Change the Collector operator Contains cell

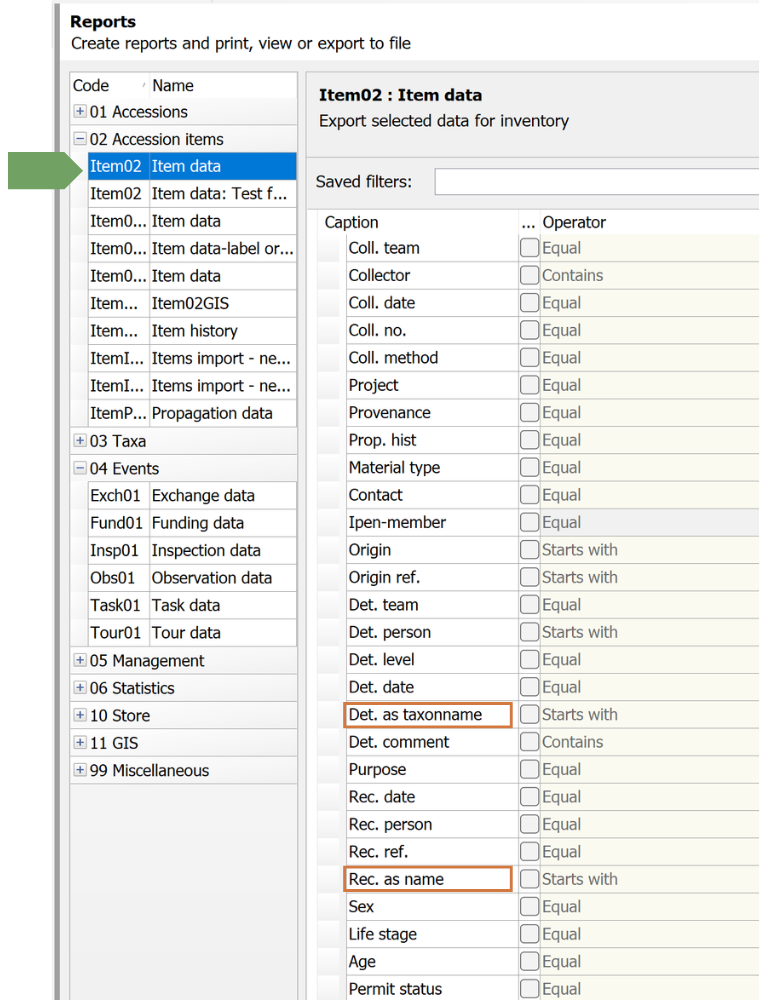point(649,275)
